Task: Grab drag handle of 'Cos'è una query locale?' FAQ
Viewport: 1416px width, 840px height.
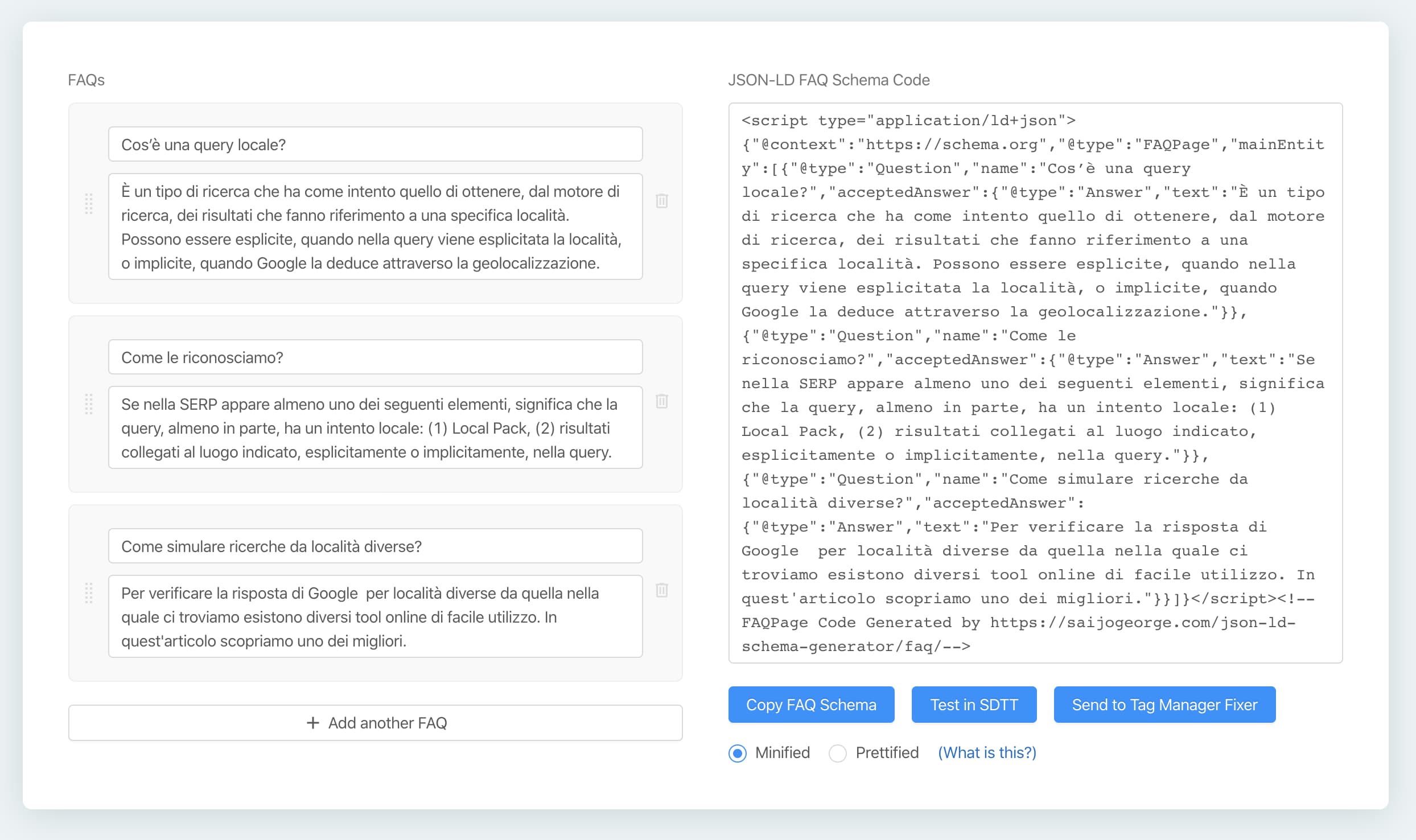Action: pyautogui.click(x=89, y=203)
